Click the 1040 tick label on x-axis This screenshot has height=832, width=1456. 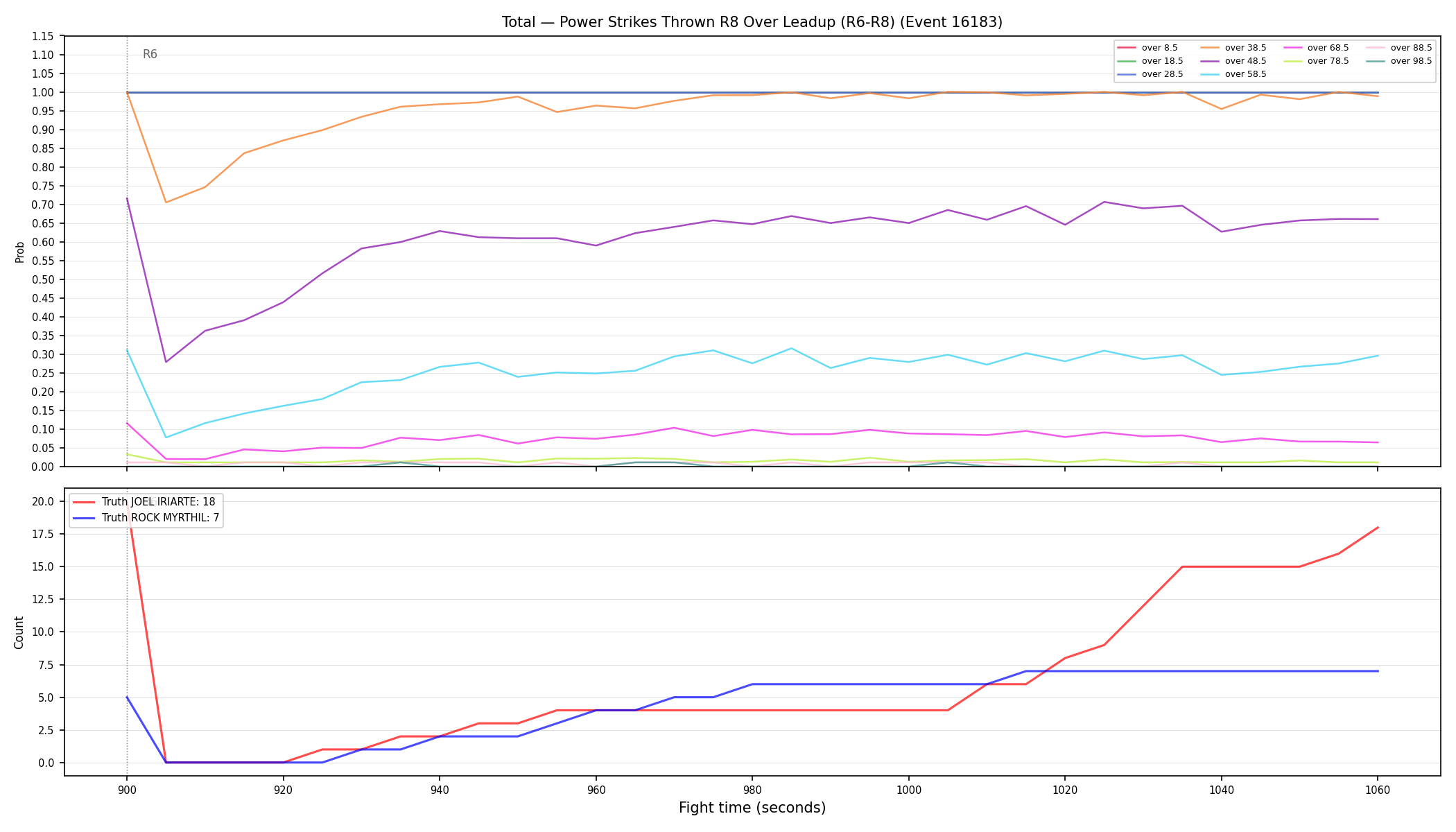pyautogui.click(x=1221, y=789)
